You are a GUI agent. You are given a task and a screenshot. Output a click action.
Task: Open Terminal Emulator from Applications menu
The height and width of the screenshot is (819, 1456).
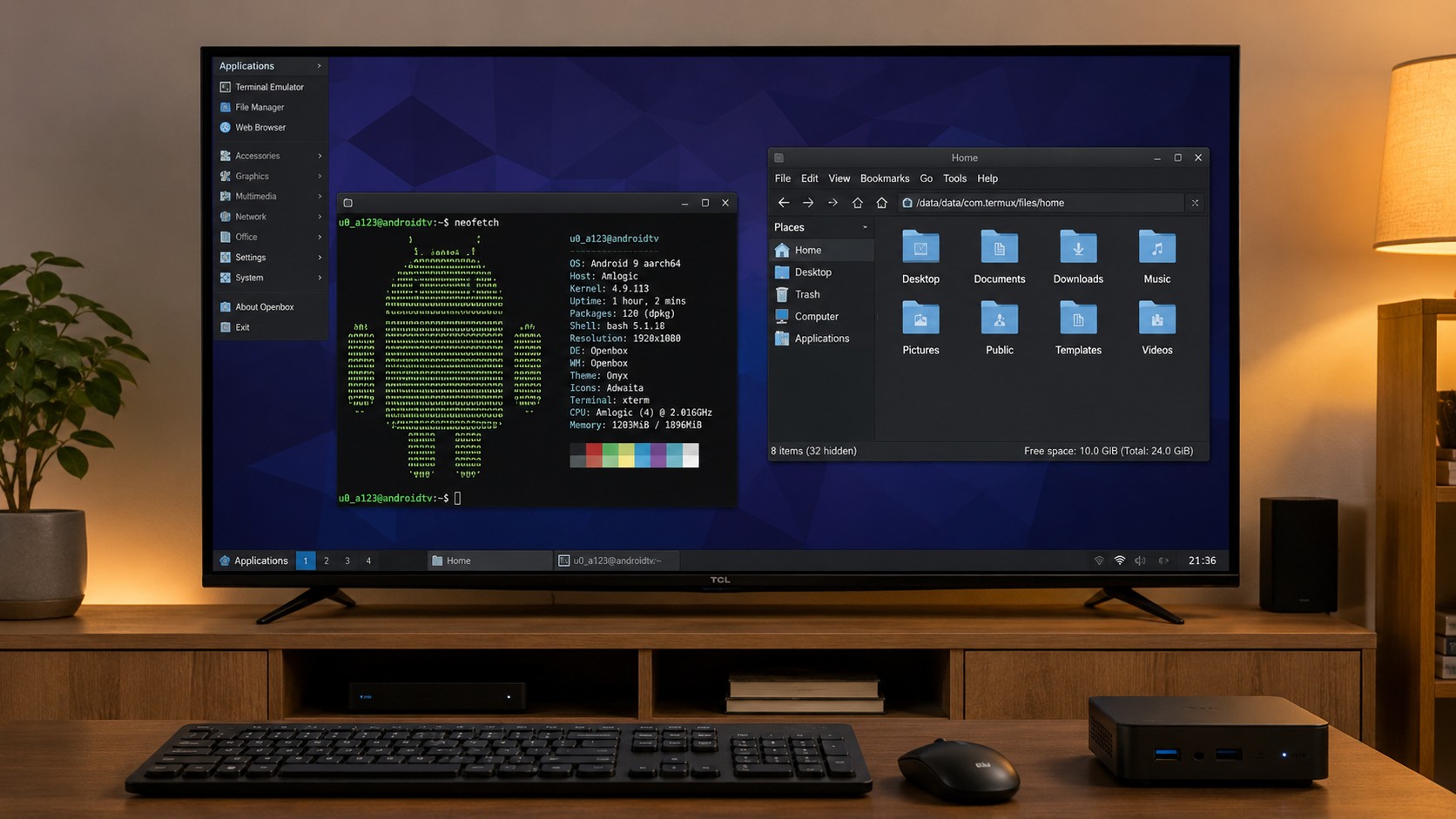pyautogui.click(x=270, y=87)
